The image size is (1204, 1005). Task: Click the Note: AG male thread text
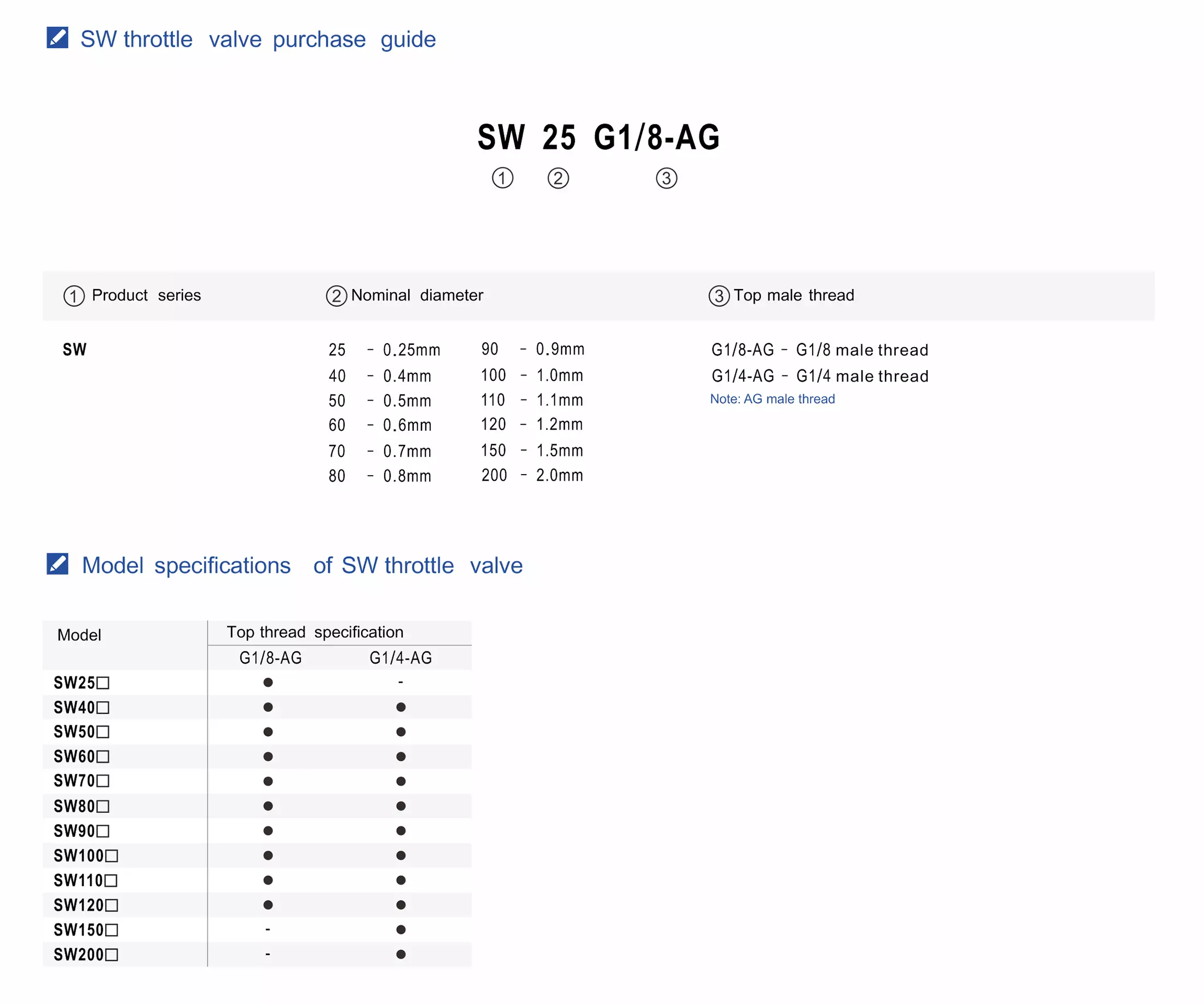click(x=772, y=399)
